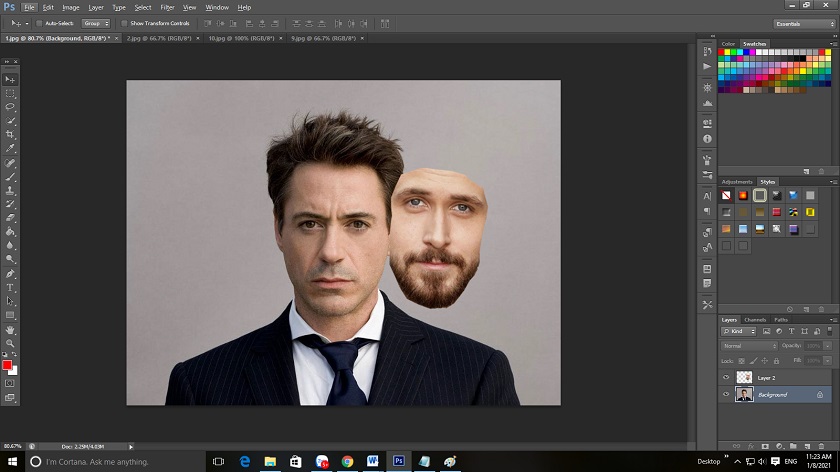Screen dimensions: 840x472
Task: Open the status bar info arrow
Action: 131,446
